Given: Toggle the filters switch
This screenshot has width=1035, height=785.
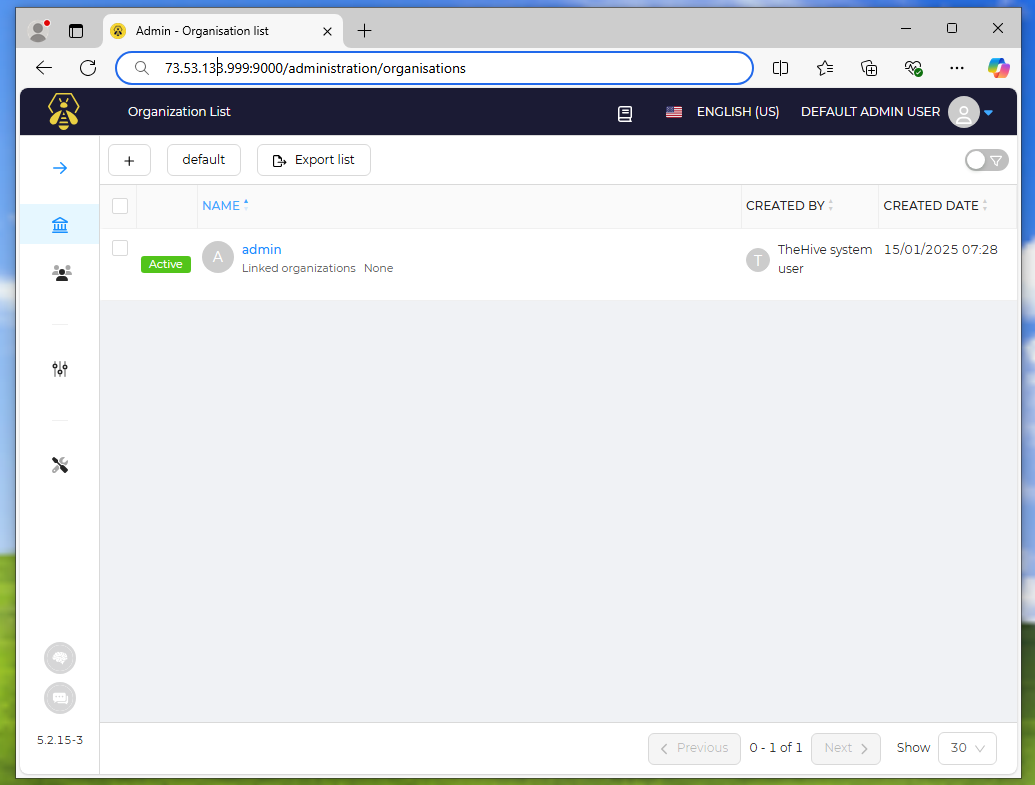Looking at the screenshot, I should (986, 160).
